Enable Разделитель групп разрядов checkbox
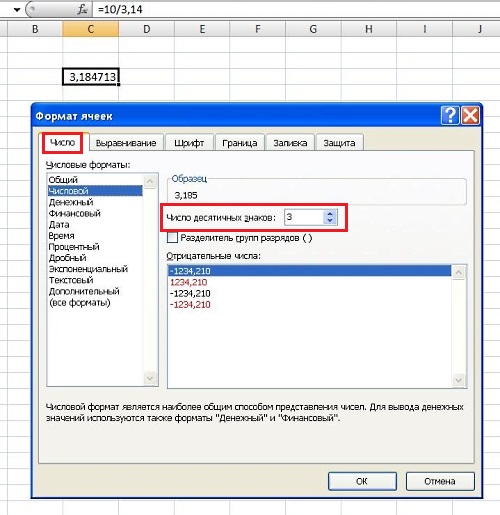Image resolution: width=500 pixels, height=515 pixels. pyautogui.click(x=172, y=238)
